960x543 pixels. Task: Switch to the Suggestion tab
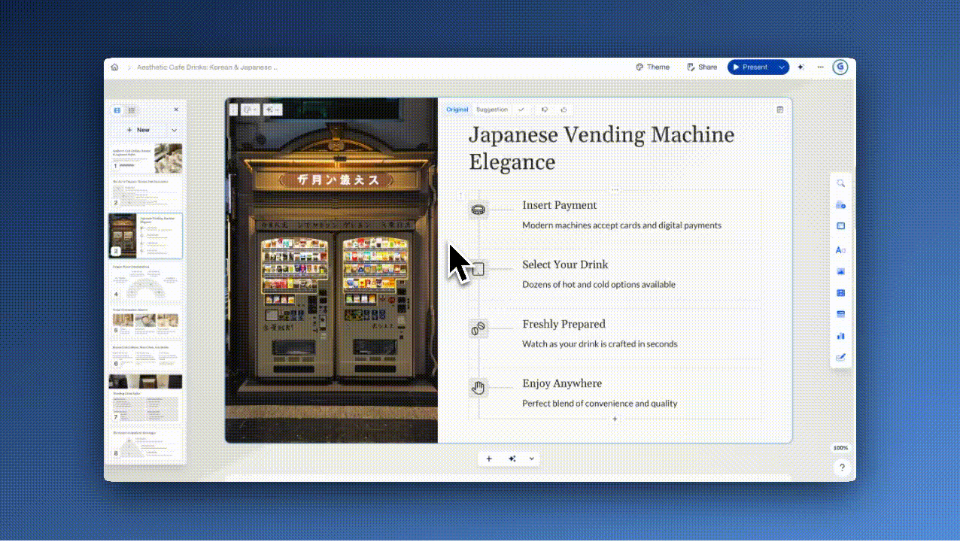[x=492, y=110]
